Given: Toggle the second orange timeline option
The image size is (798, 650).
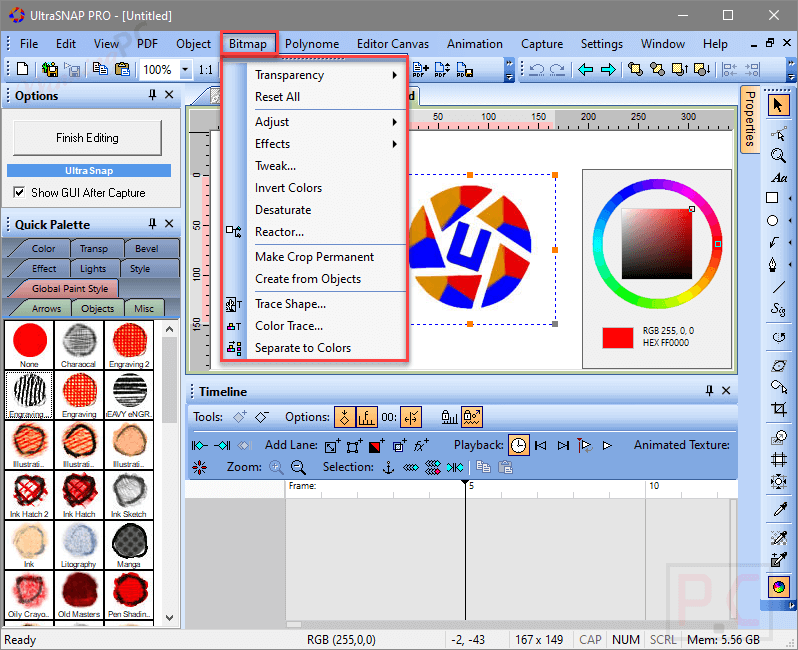Looking at the screenshot, I should pyautogui.click(x=366, y=417).
